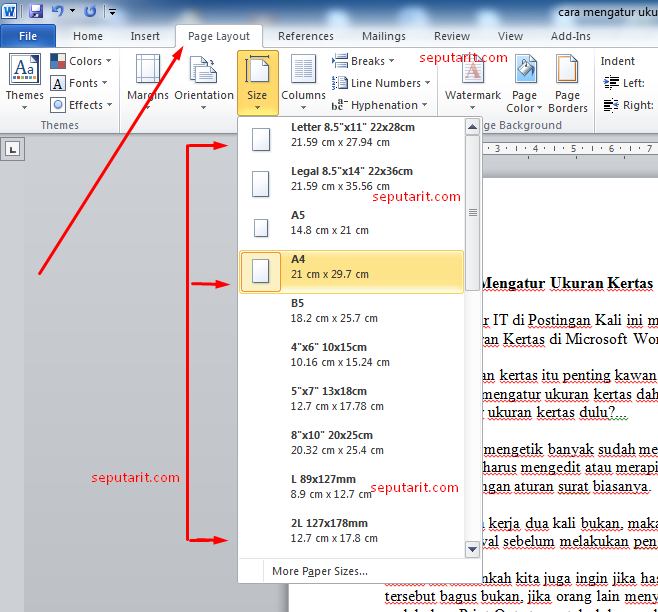Viewport: 658px width, 612px height.
Task: Select the A5 paper size
Action: point(352,227)
